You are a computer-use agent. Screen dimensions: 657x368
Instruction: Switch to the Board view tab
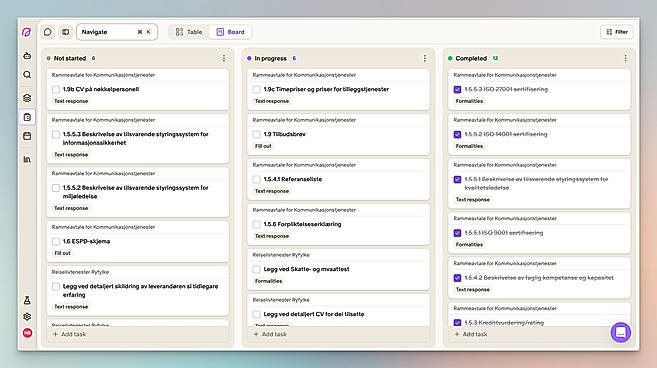click(230, 32)
